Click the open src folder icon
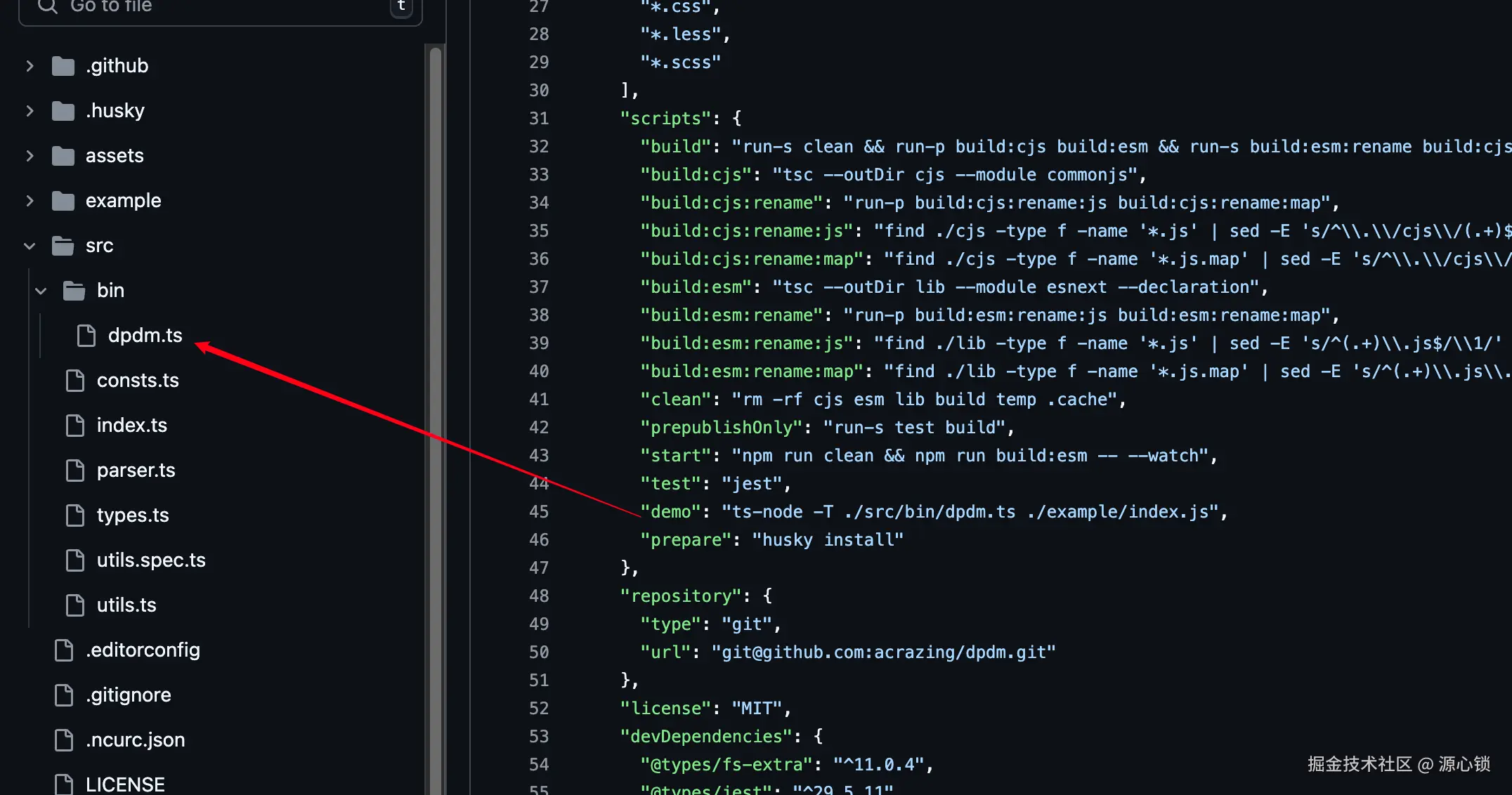The image size is (1512, 795). click(x=63, y=246)
